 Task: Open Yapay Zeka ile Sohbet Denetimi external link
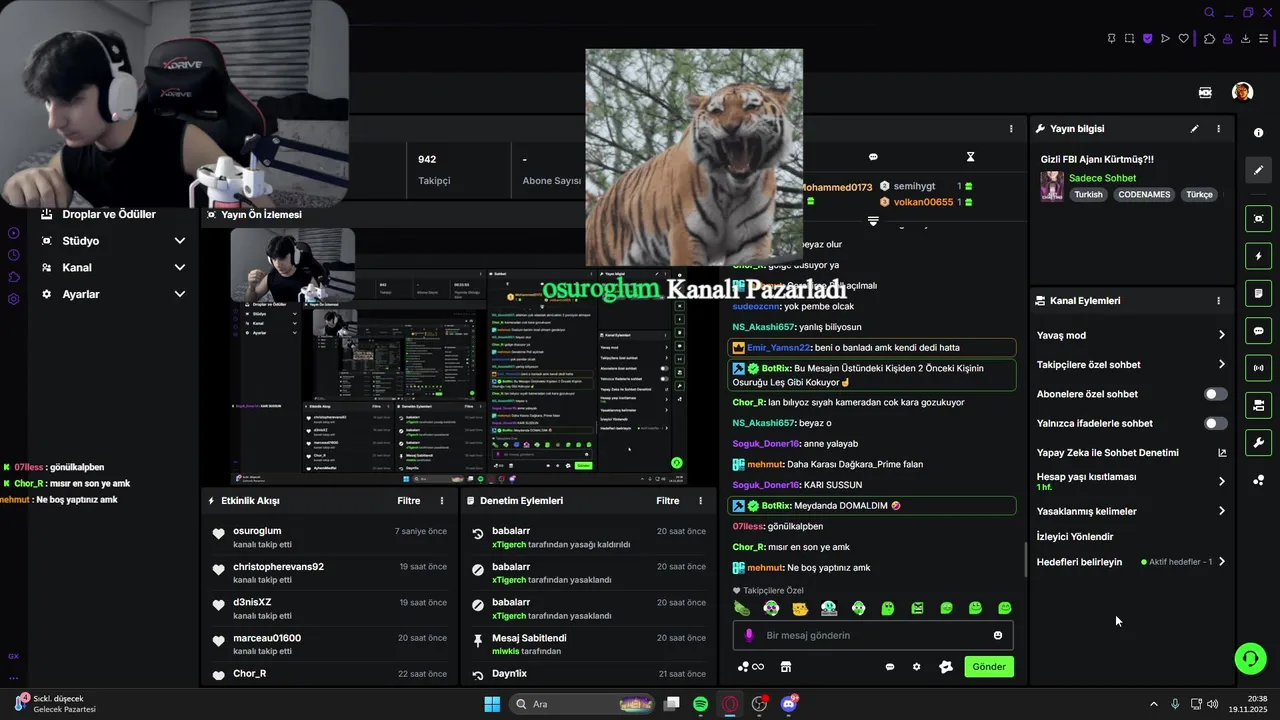[1222, 453]
